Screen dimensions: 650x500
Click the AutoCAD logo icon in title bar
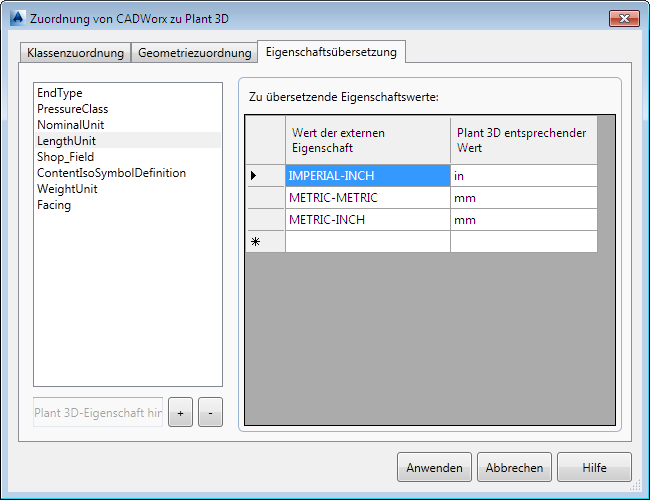point(18,18)
